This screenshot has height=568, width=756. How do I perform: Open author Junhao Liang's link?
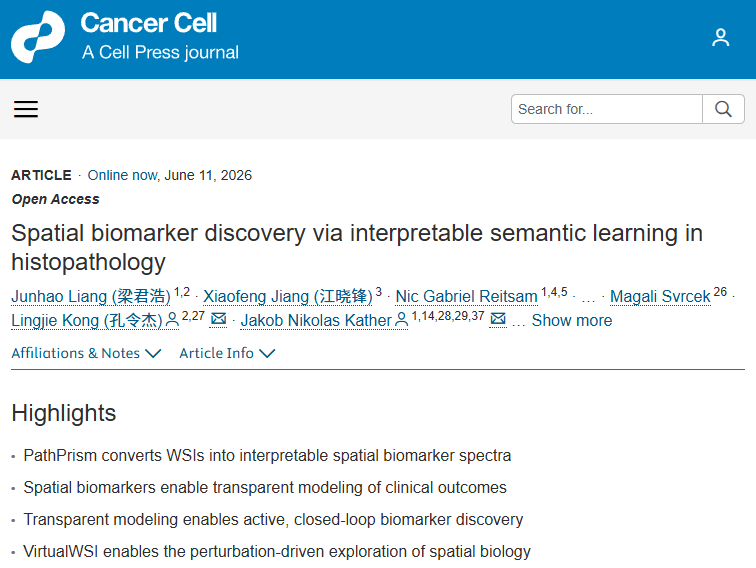coord(91,296)
